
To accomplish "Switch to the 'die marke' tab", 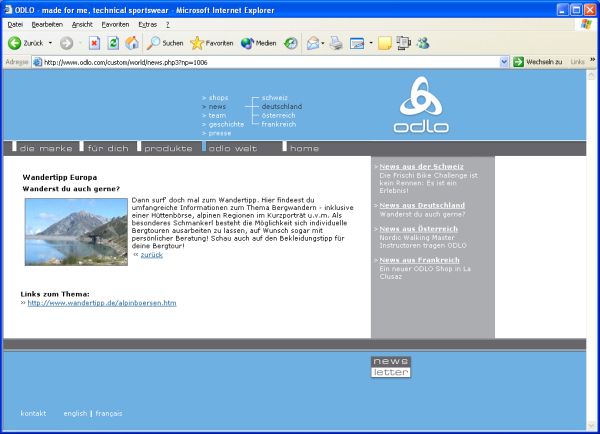I will pyautogui.click(x=45, y=148).
